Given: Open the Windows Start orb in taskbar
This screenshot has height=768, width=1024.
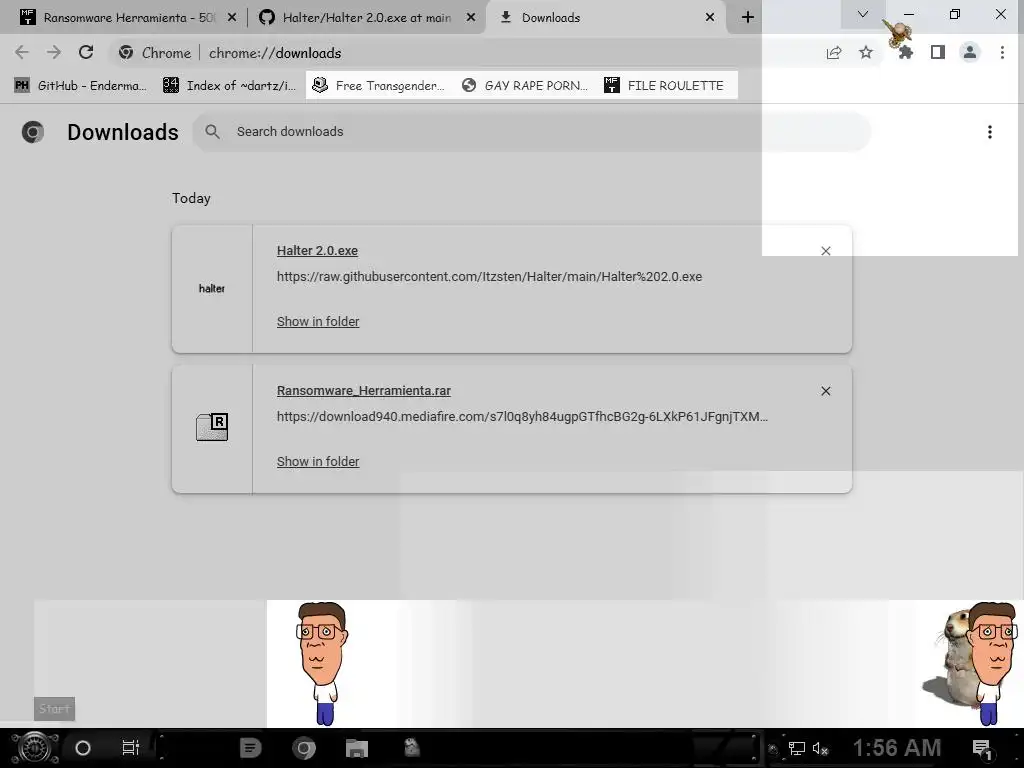Looking at the screenshot, I should (35, 748).
